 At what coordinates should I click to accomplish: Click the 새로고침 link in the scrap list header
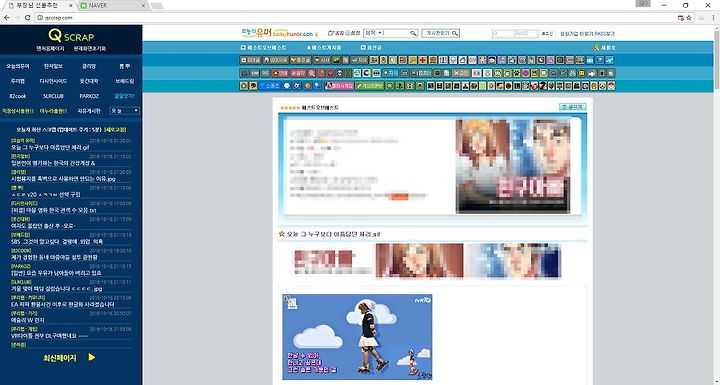click(115, 130)
